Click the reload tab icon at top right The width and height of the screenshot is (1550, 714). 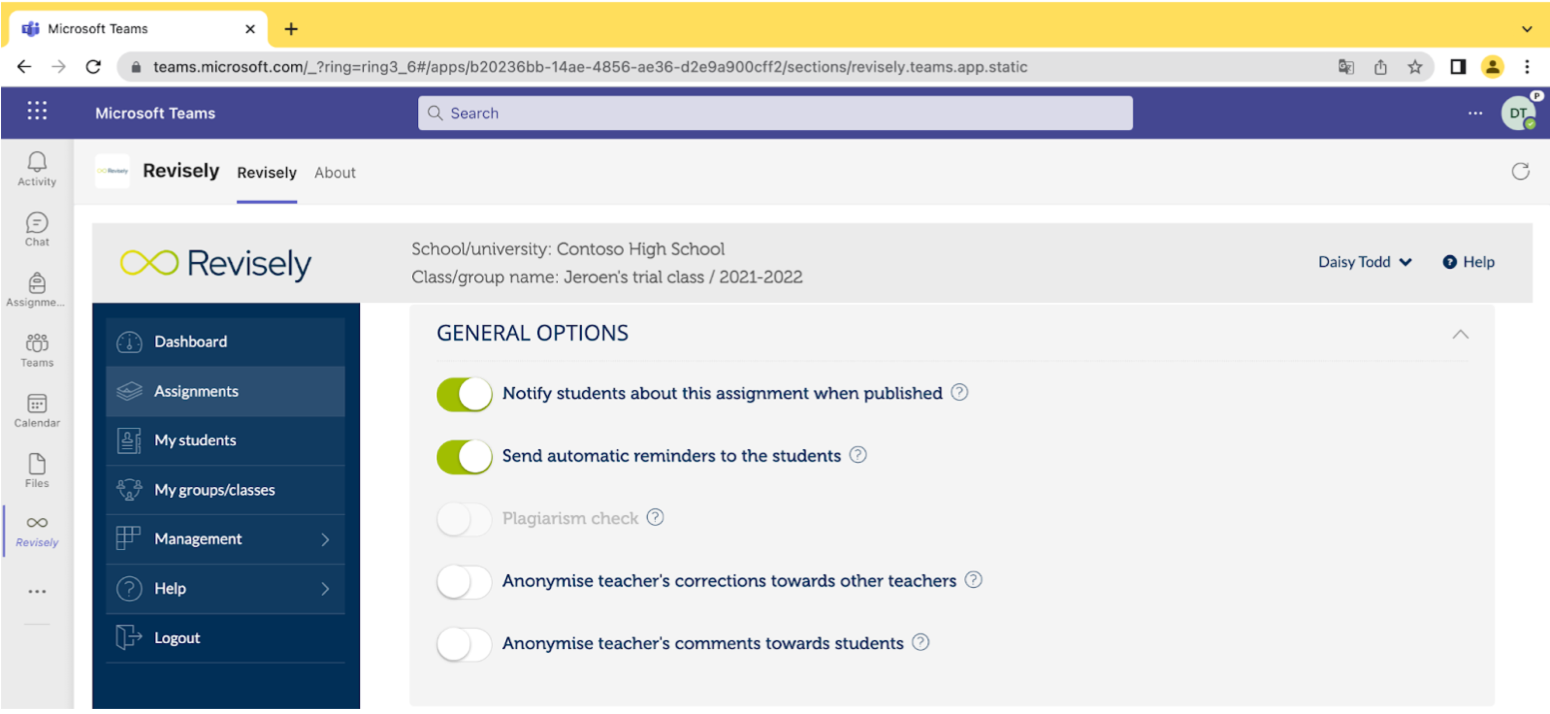click(1520, 171)
